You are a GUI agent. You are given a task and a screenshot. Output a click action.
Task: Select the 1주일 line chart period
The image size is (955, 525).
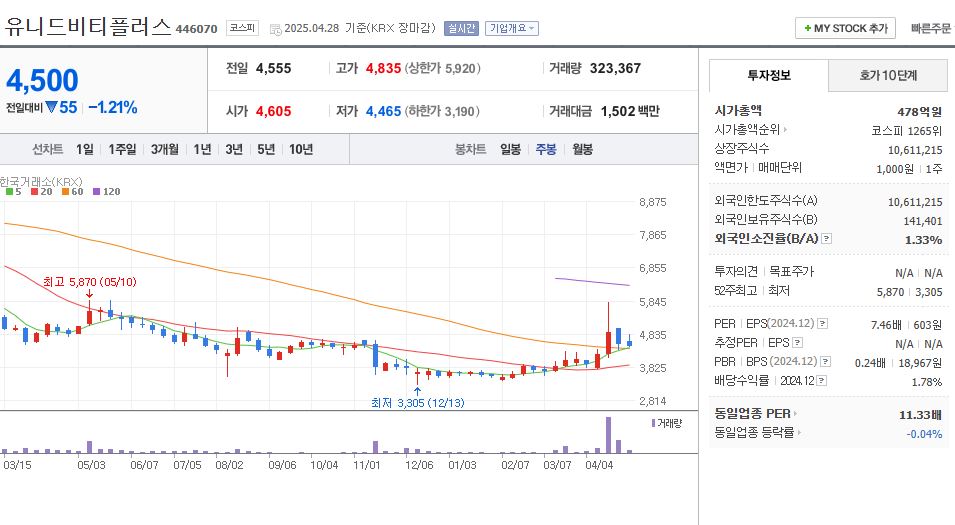[122, 149]
